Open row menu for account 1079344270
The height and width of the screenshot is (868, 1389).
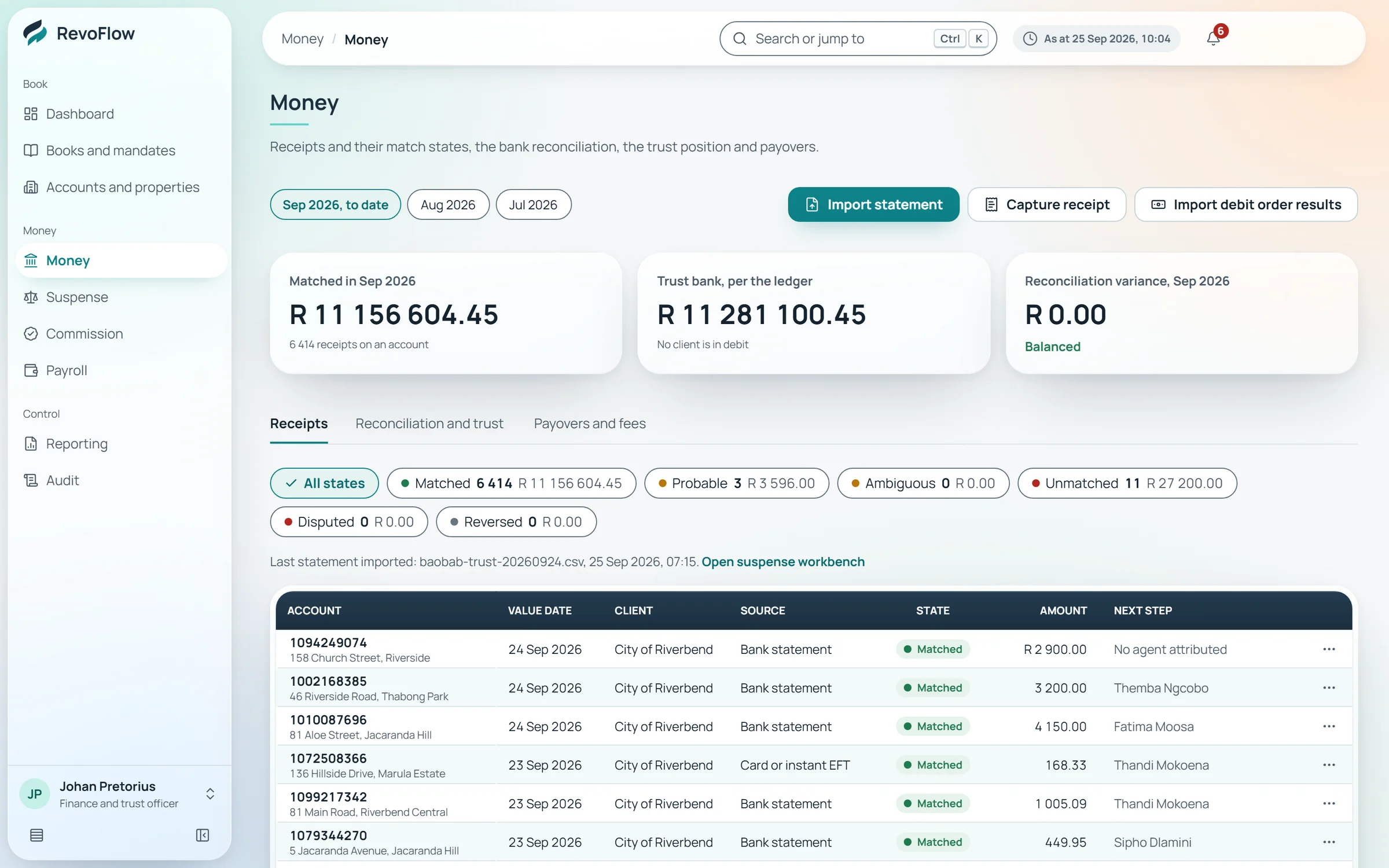coord(1329,842)
